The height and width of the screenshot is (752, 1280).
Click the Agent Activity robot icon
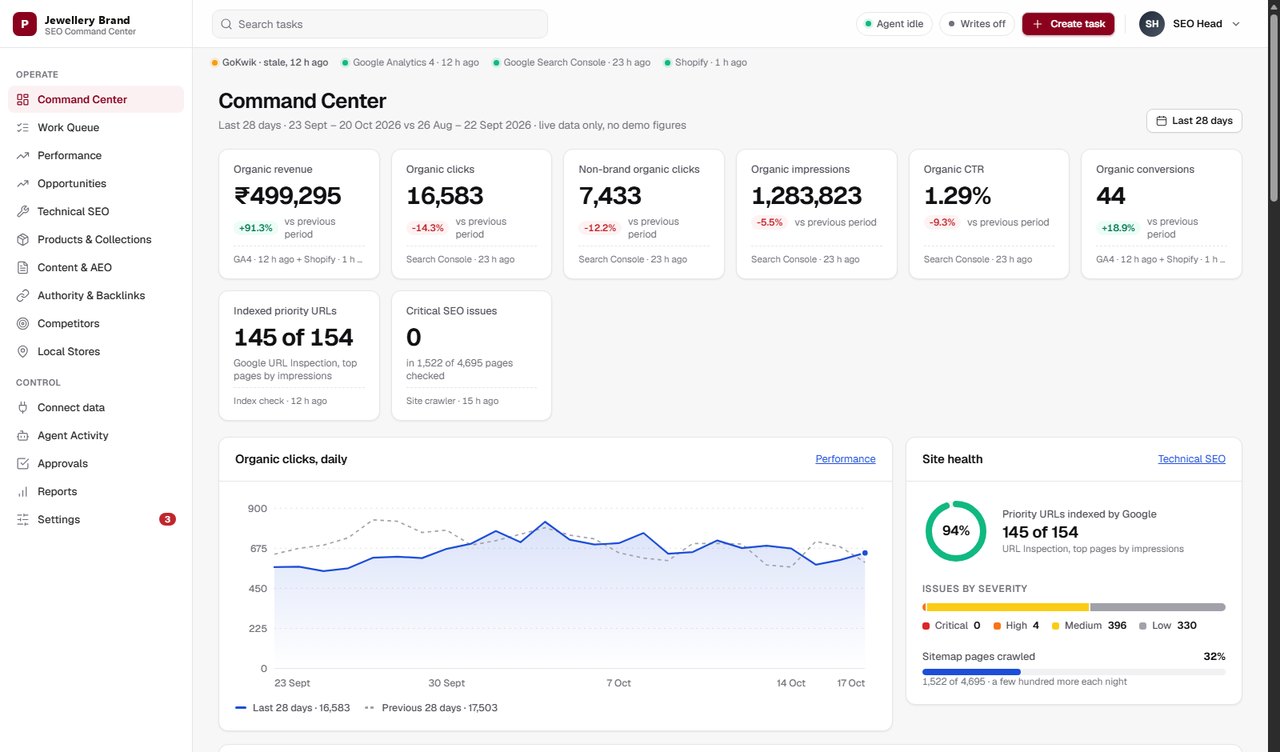23,435
